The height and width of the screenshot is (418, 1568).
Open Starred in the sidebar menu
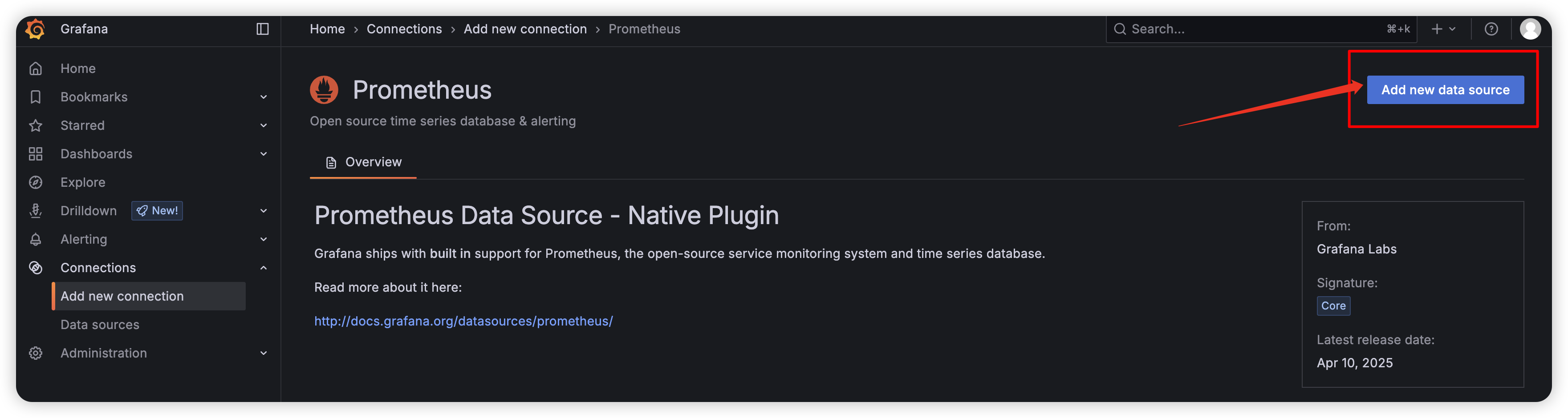point(82,126)
